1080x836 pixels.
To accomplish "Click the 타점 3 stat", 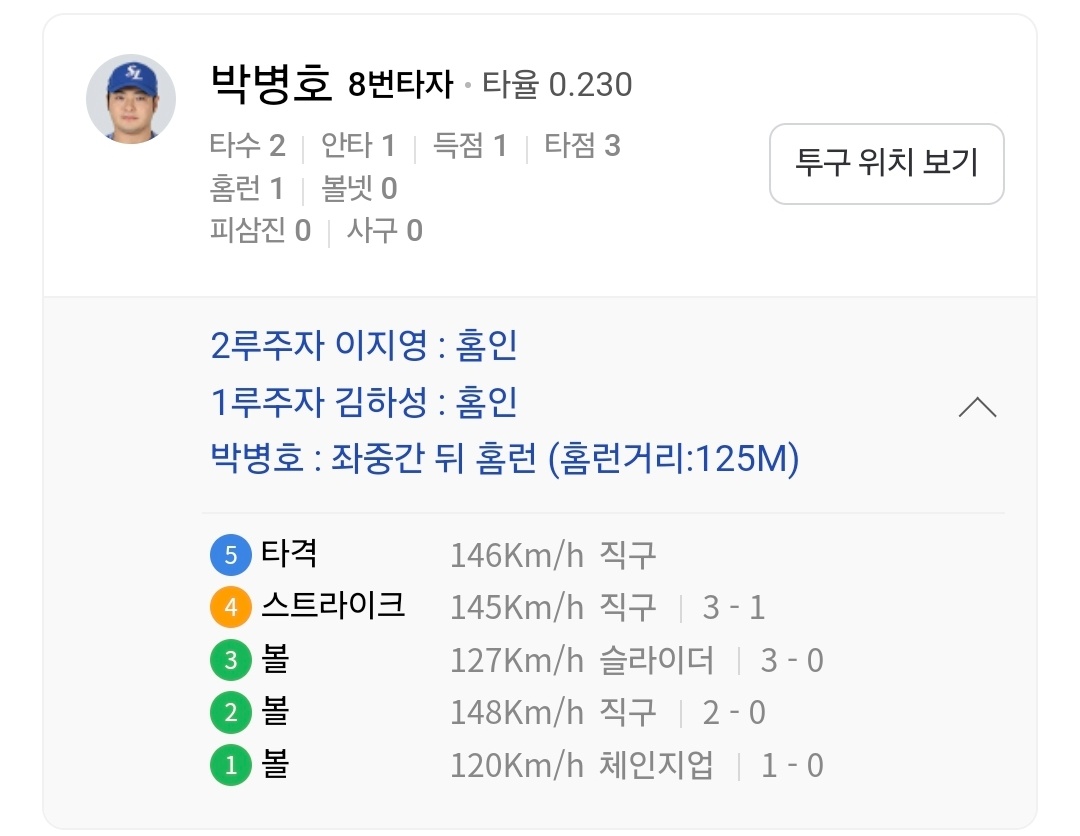I will 582,146.
